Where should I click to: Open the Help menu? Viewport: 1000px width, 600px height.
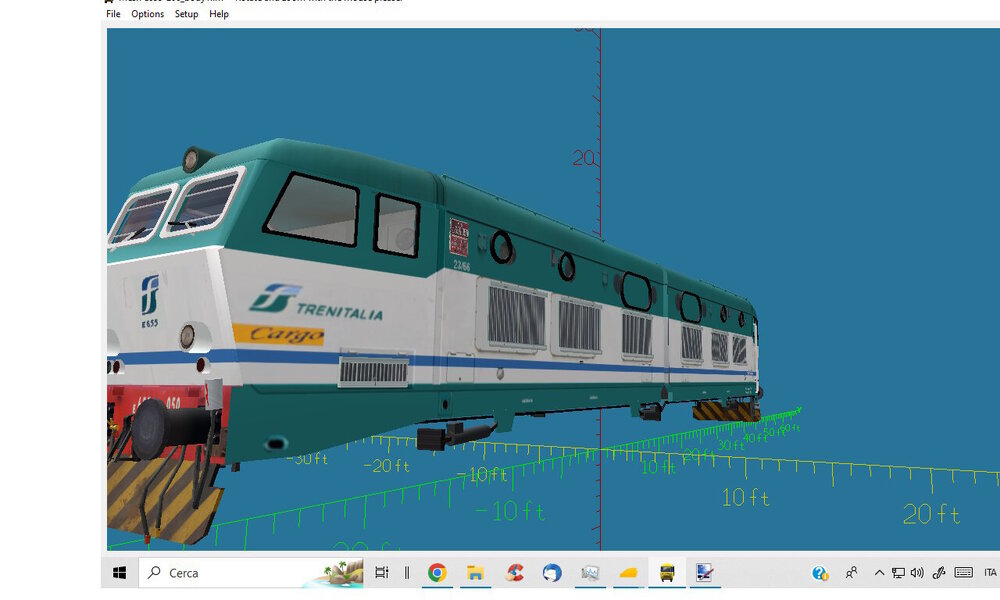click(x=219, y=14)
